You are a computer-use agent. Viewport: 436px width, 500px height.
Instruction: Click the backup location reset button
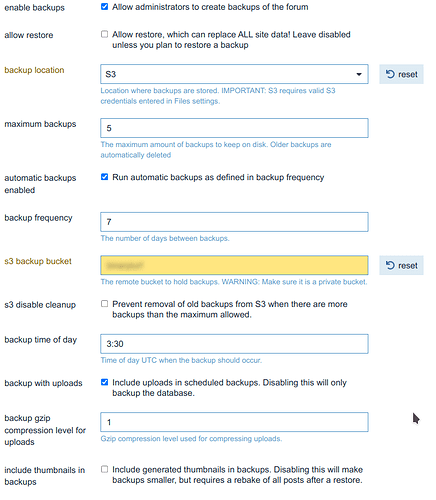(x=401, y=74)
